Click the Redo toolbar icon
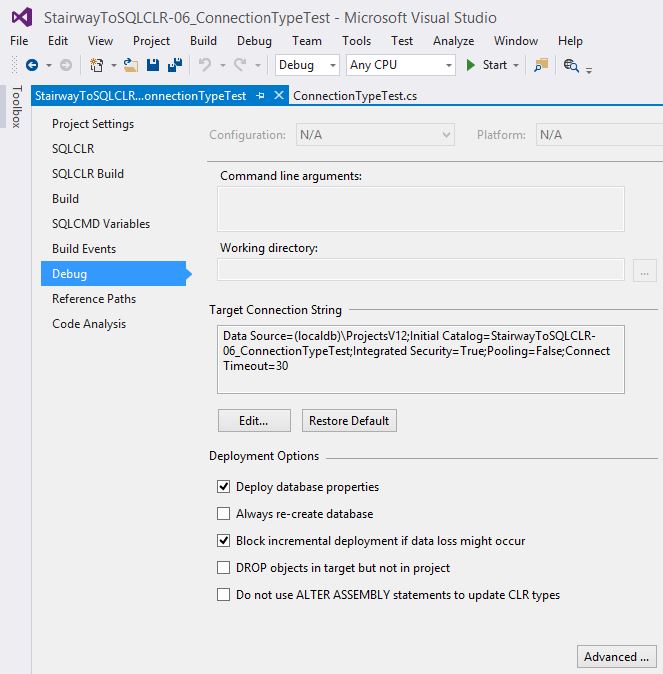Viewport: 663px width, 674px height. click(240, 65)
